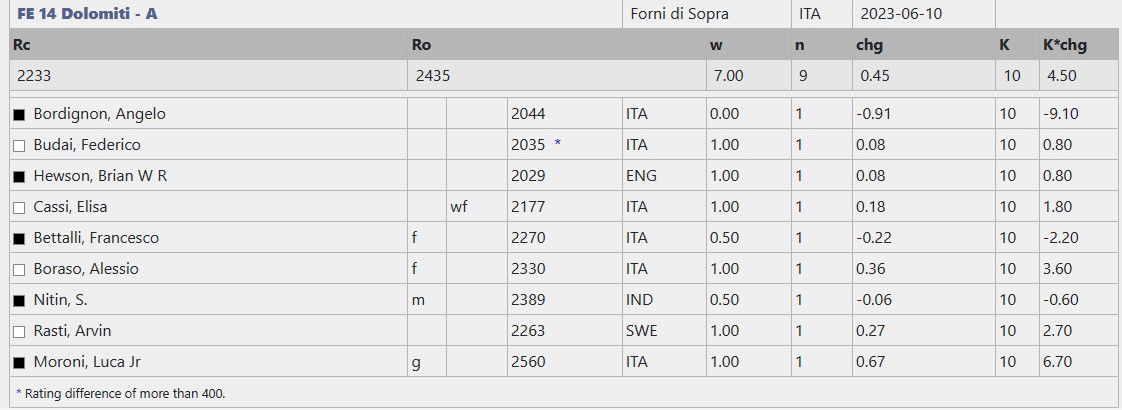Click the rating difference footnote text
The width and height of the screenshot is (1122, 410).
pyautogui.click(x=120, y=393)
